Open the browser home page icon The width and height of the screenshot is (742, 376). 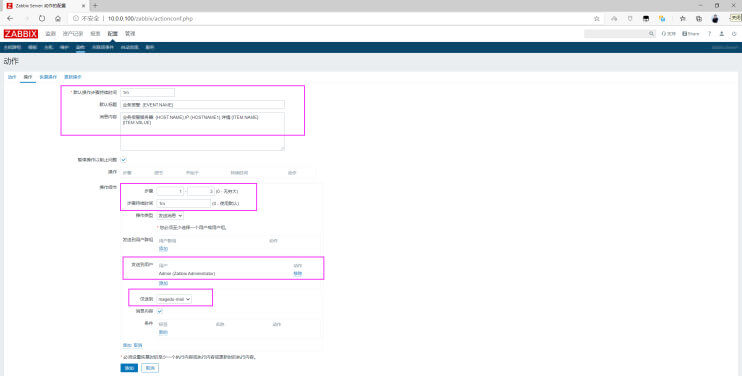pyautogui.click(x=58, y=18)
